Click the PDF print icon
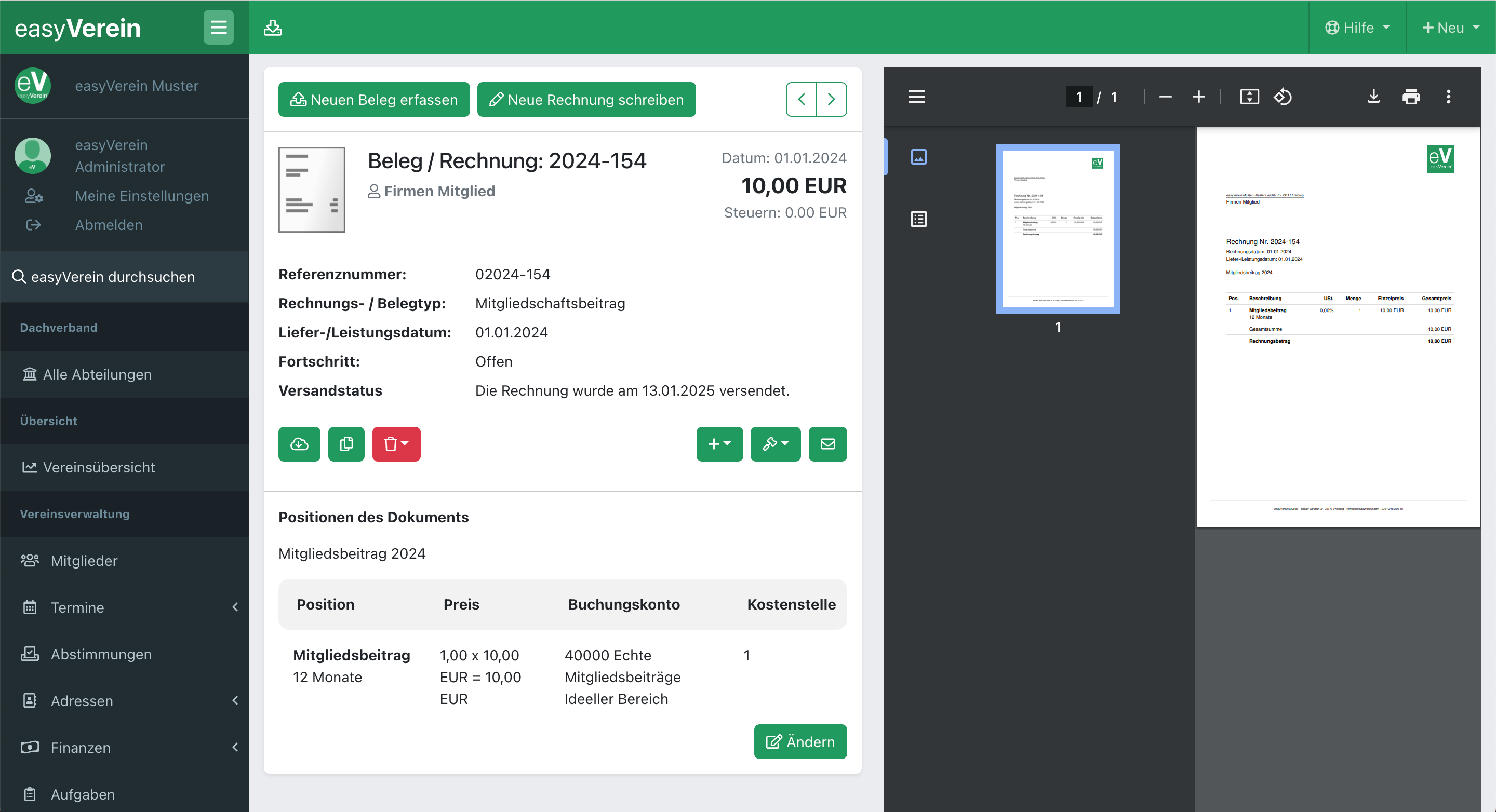 (1411, 97)
